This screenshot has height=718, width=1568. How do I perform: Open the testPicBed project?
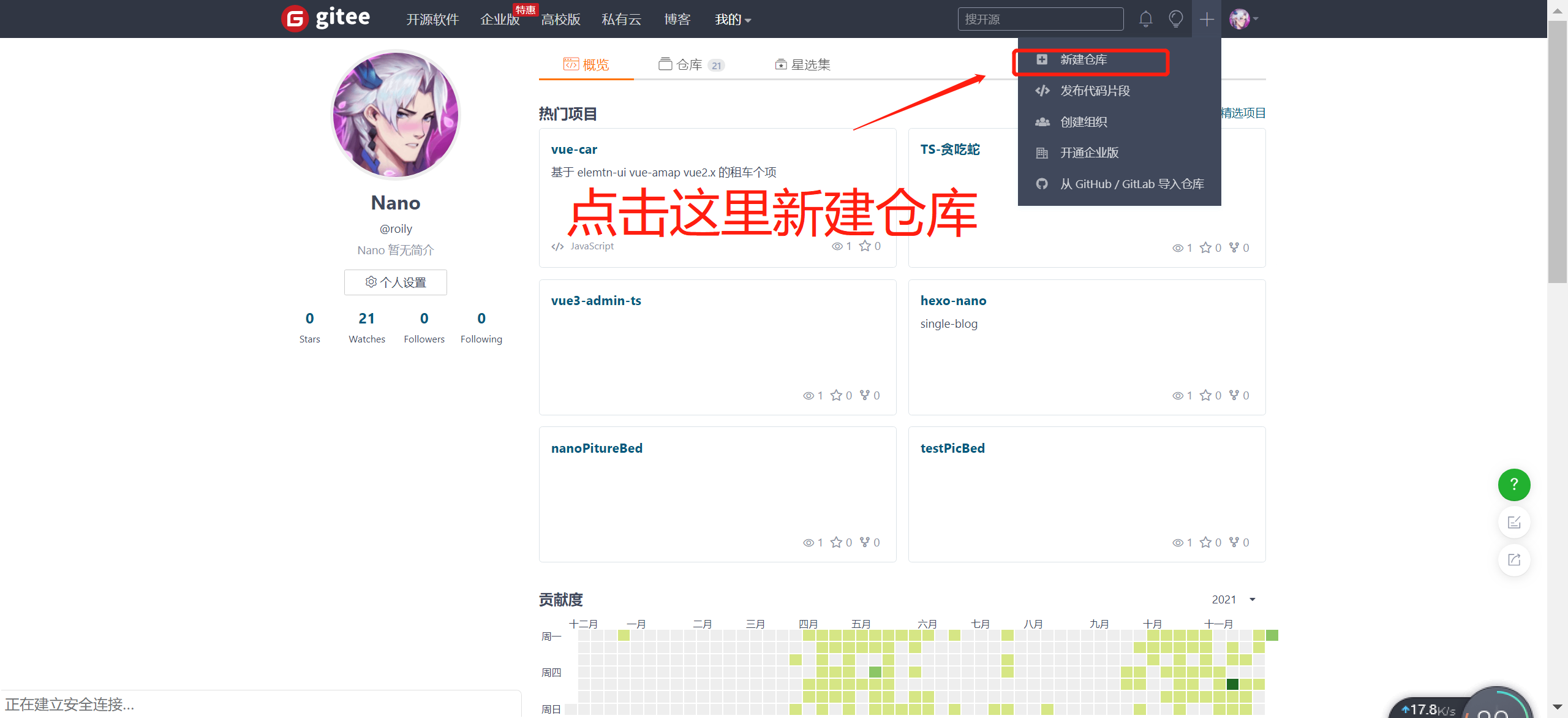952,448
